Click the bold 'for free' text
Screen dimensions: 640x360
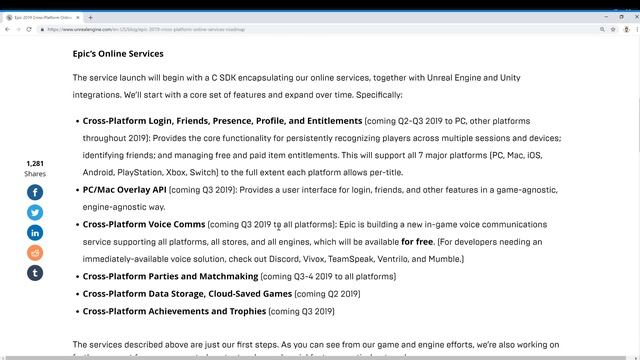(x=417, y=242)
